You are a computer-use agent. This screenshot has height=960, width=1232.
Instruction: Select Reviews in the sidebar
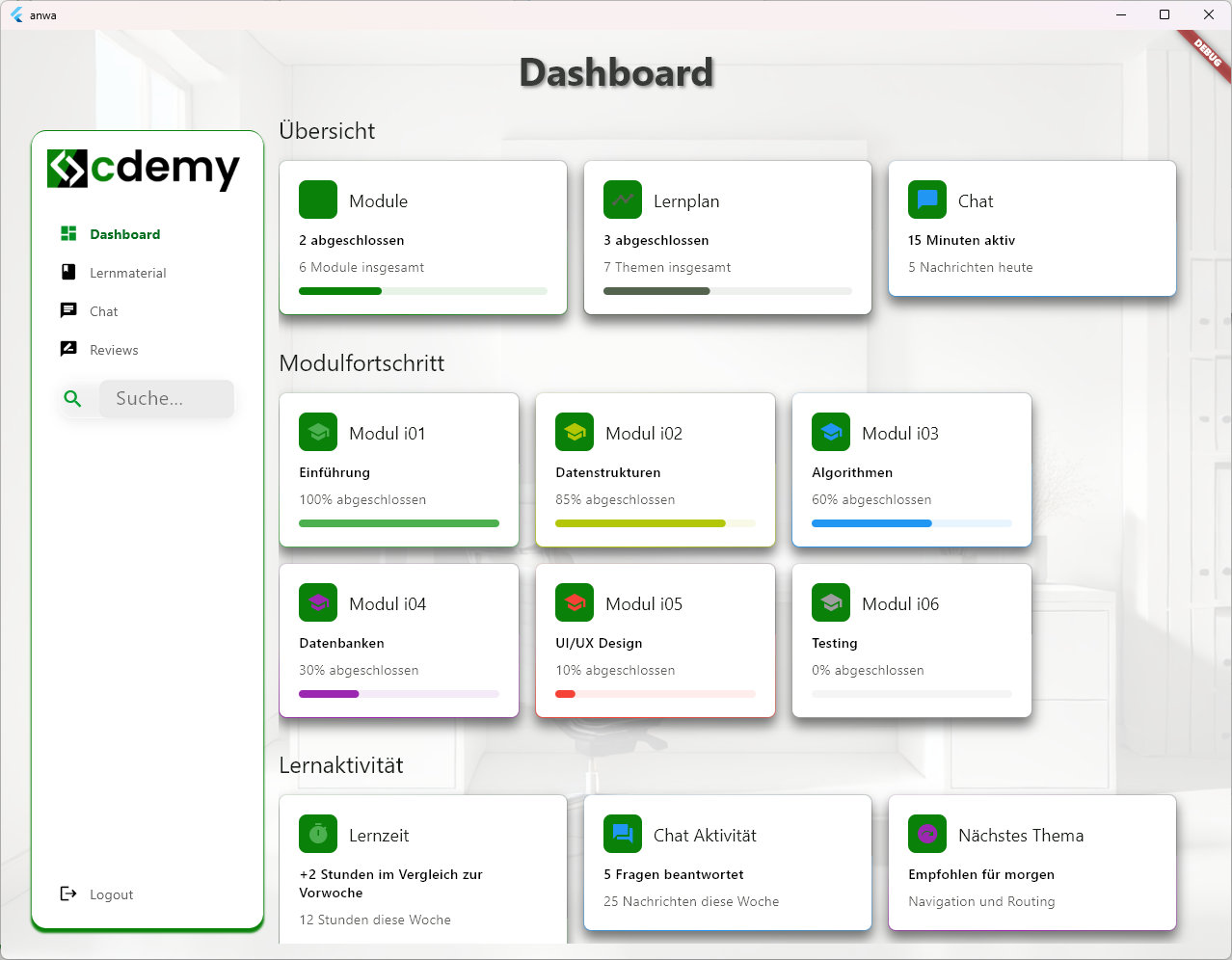coord(114,350)
